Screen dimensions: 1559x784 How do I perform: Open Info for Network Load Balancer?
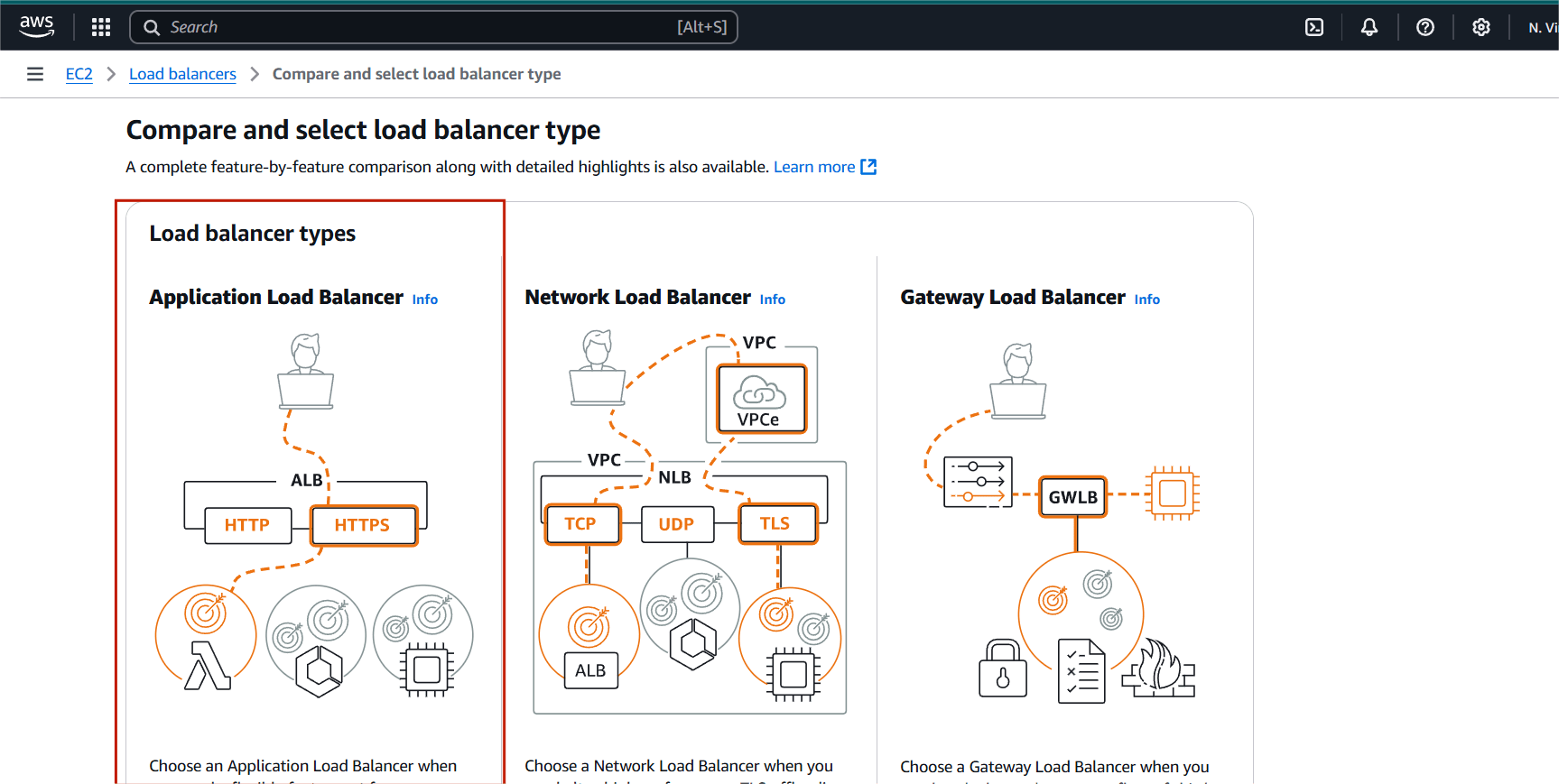click(x=773, y=300)
